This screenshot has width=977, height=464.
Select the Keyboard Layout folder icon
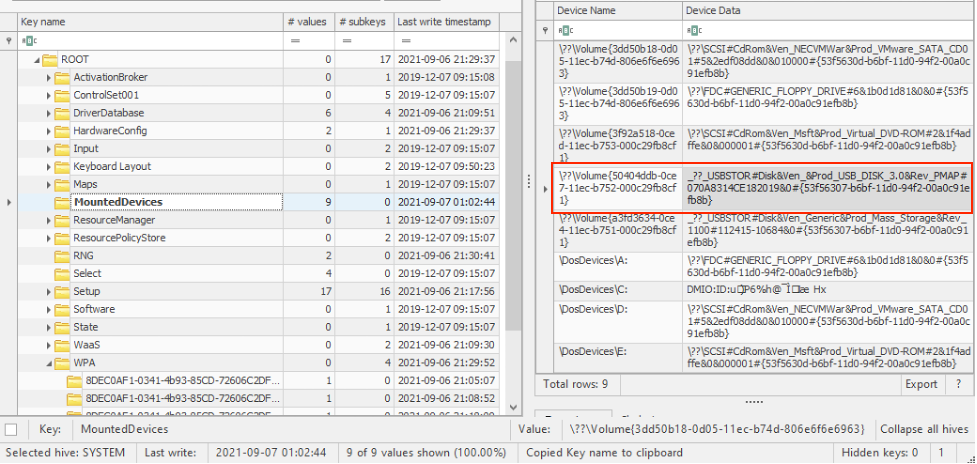tap(62, 167)
